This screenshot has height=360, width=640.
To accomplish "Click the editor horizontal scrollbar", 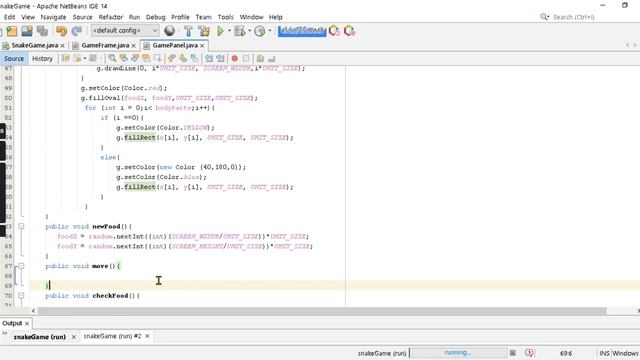I will (x=322, y=311).
